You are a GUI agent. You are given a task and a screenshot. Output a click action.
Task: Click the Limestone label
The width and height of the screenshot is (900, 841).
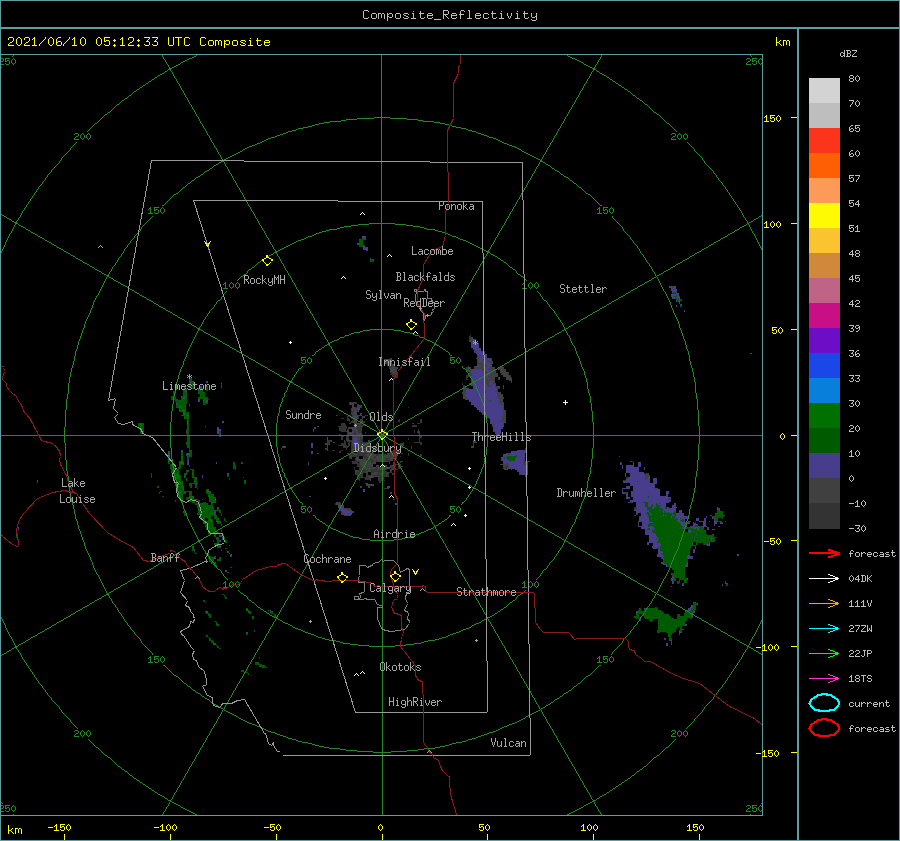[x=189, y=386]
